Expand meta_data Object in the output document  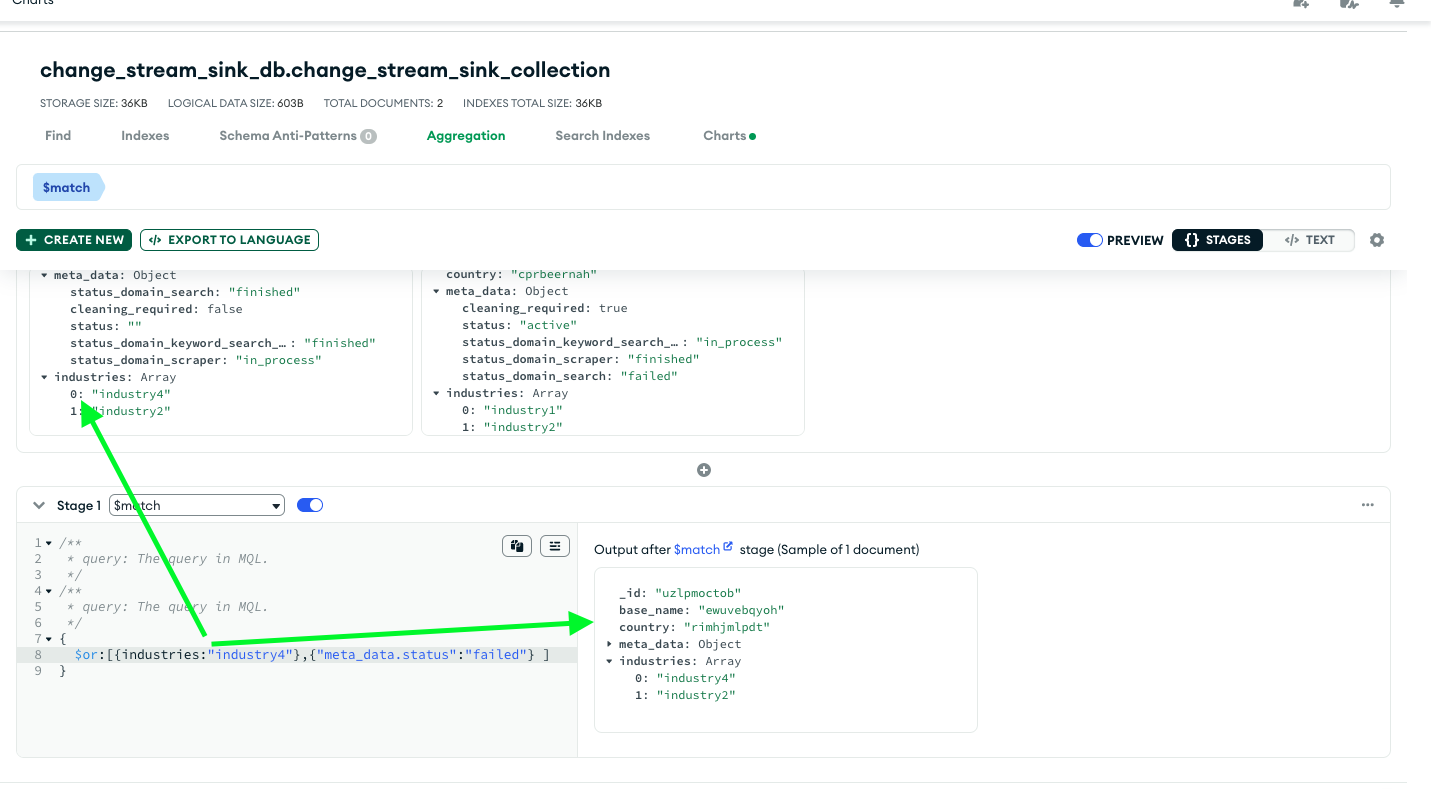click(x=610, y=644)
